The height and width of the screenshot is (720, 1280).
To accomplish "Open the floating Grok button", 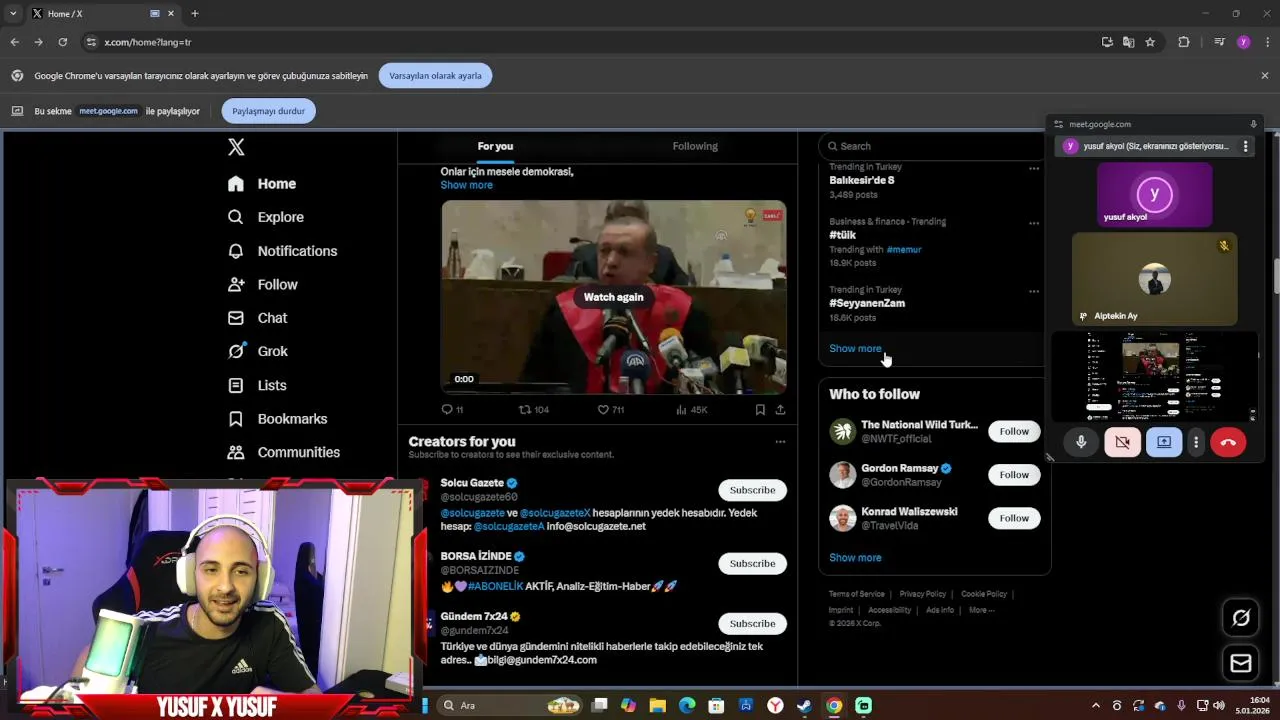I will click(1241, 618).
